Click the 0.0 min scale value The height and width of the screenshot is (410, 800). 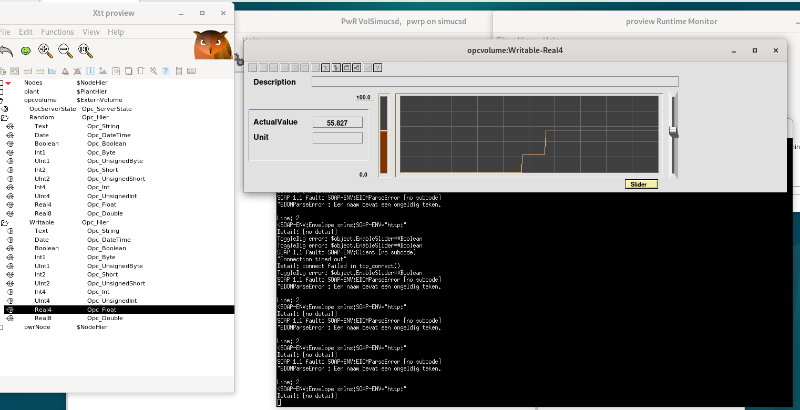click(x=363, y=174)
